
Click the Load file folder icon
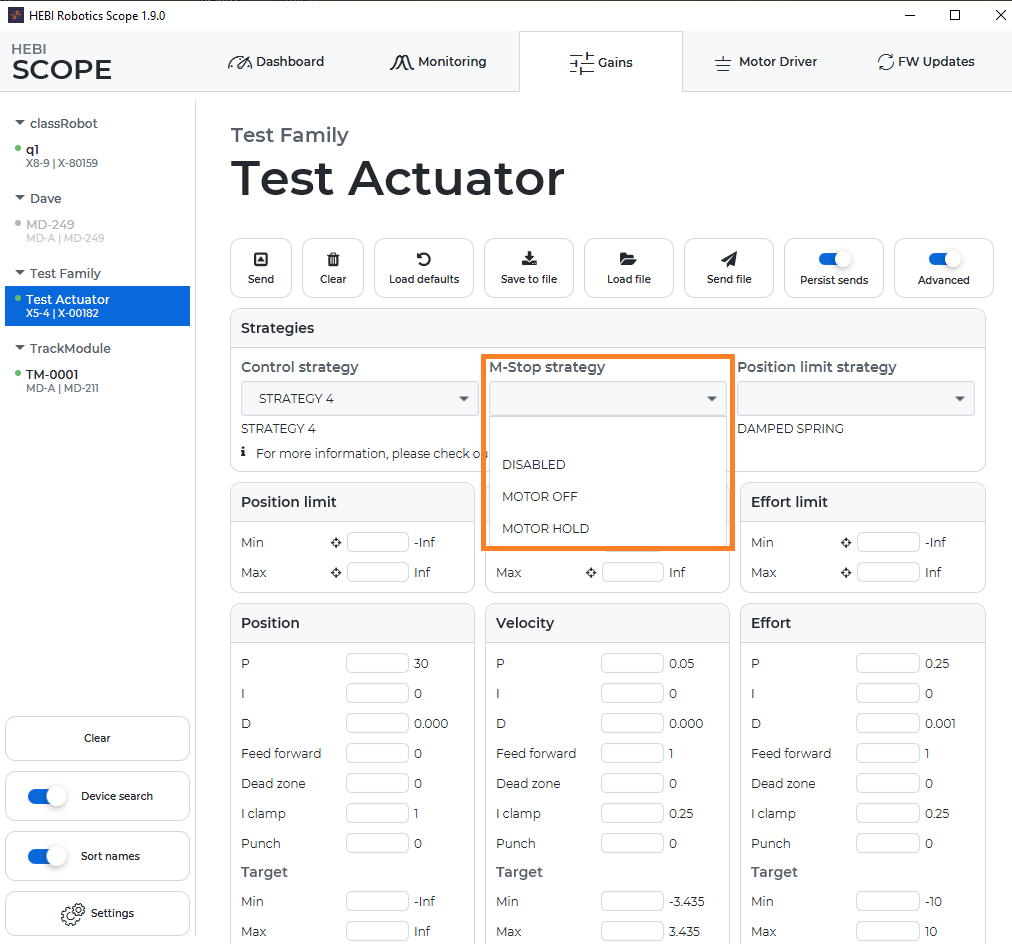tap(628, 258)
